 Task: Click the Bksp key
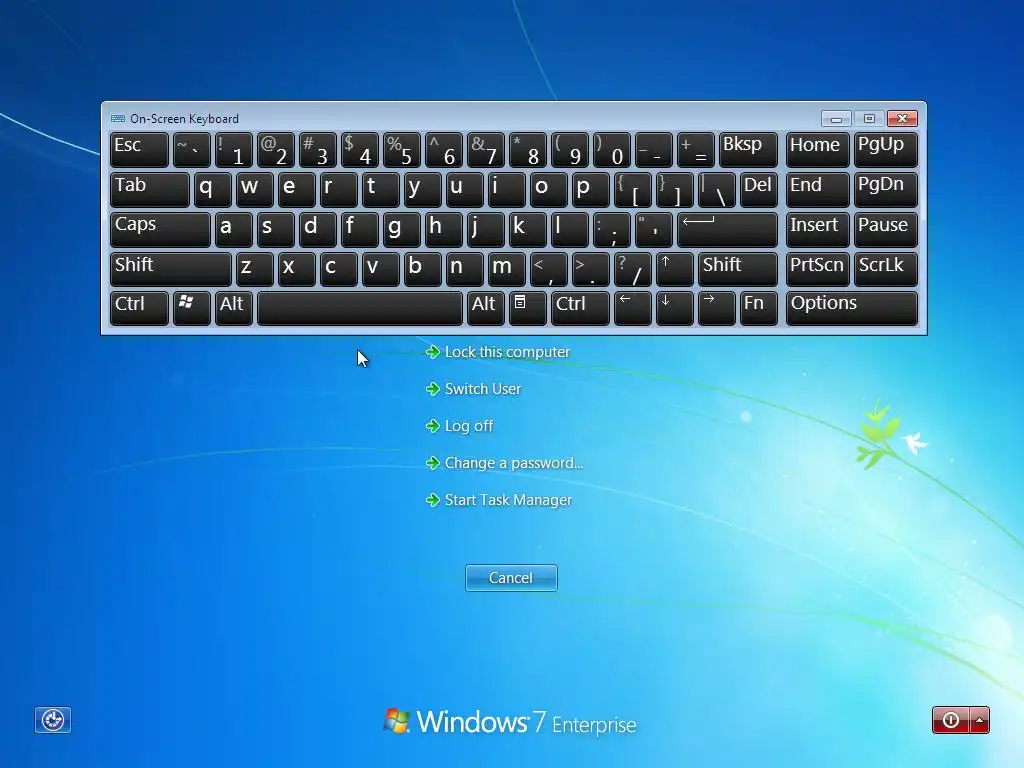click(748, 150)
